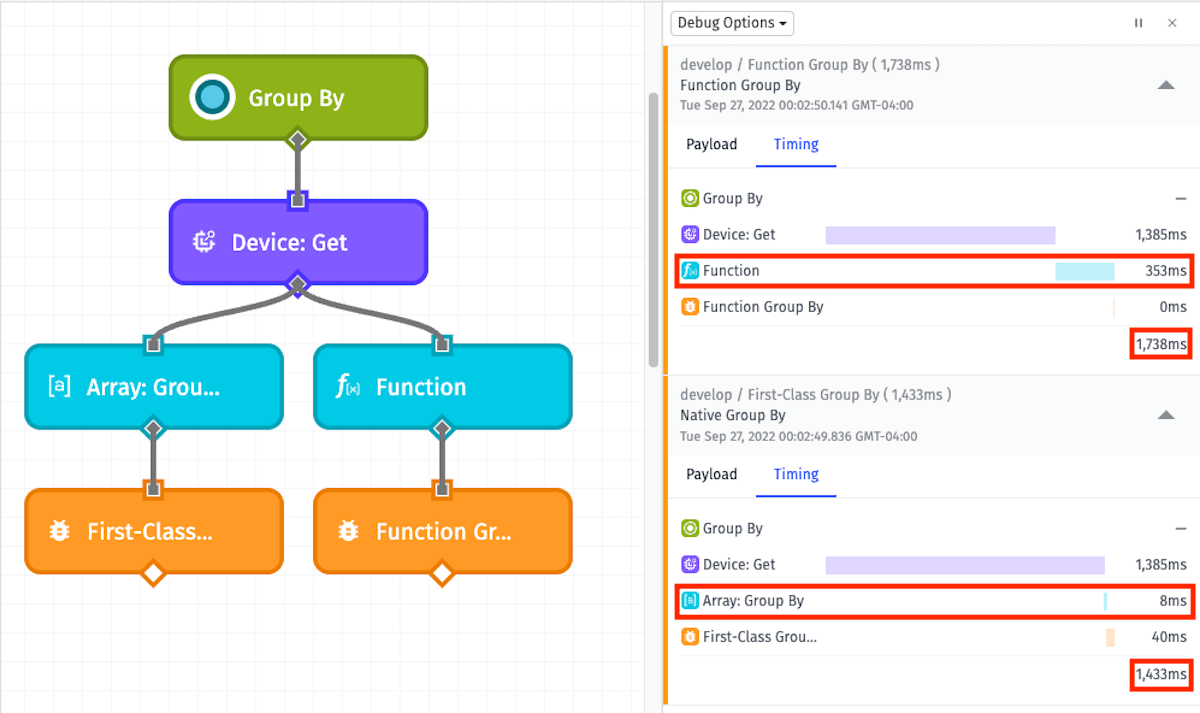Select the First-Class... debug node
The width and height of the screenshot is (1200, 713).
coord(154,531)
